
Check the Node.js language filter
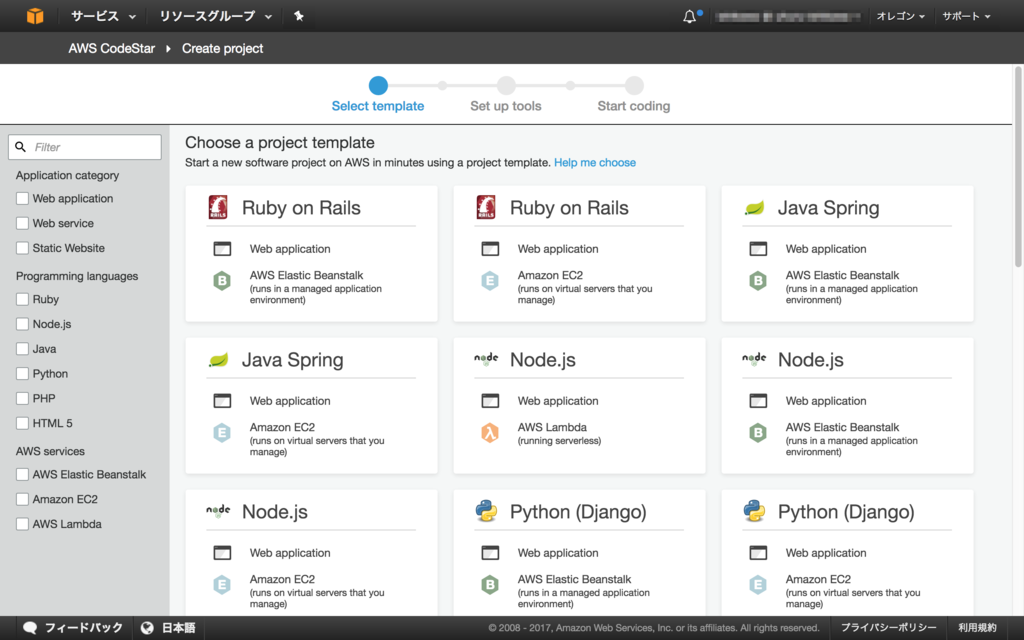[x=22, y=324]
